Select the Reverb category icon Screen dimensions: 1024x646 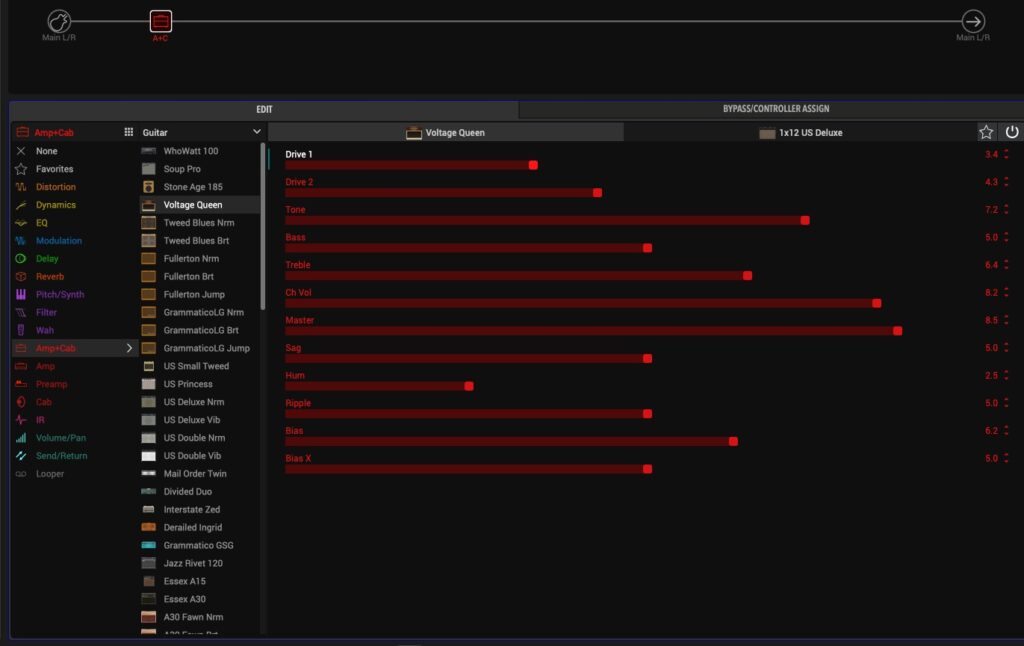[x=20, y=277]
